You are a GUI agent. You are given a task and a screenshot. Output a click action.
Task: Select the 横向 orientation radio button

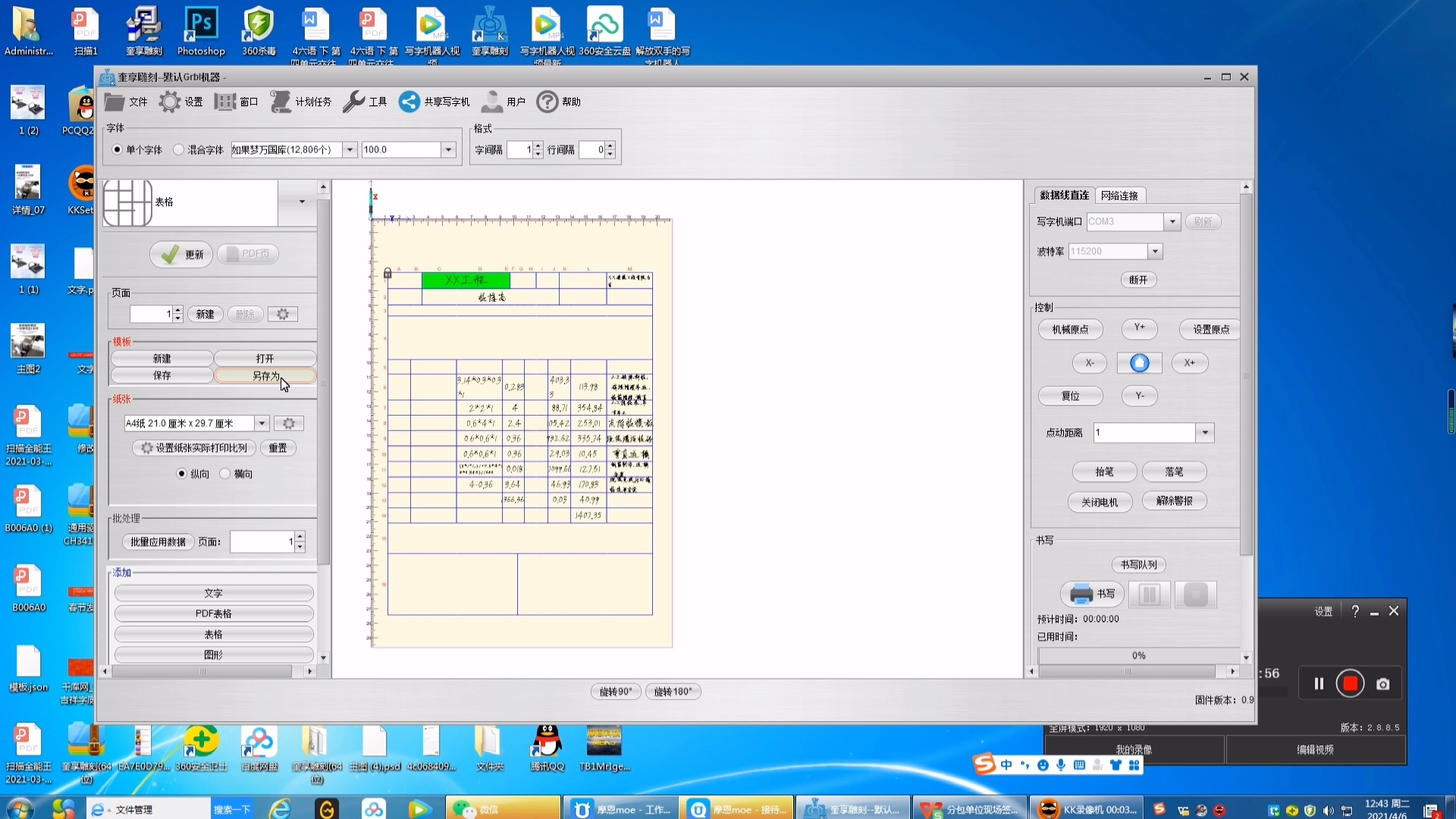point(225,474)
